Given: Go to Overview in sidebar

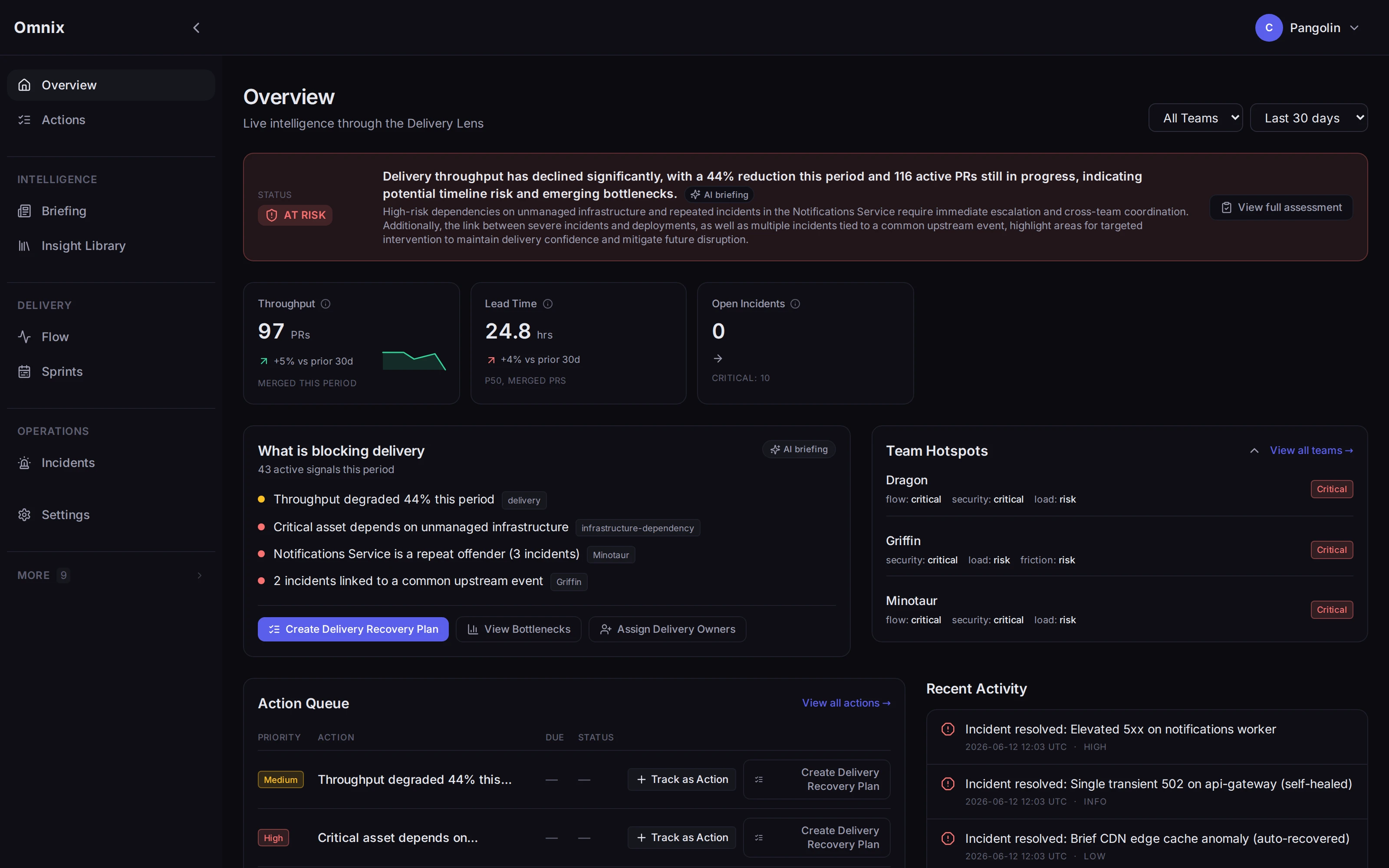Looking at the screenshot, I should [111, 85].
